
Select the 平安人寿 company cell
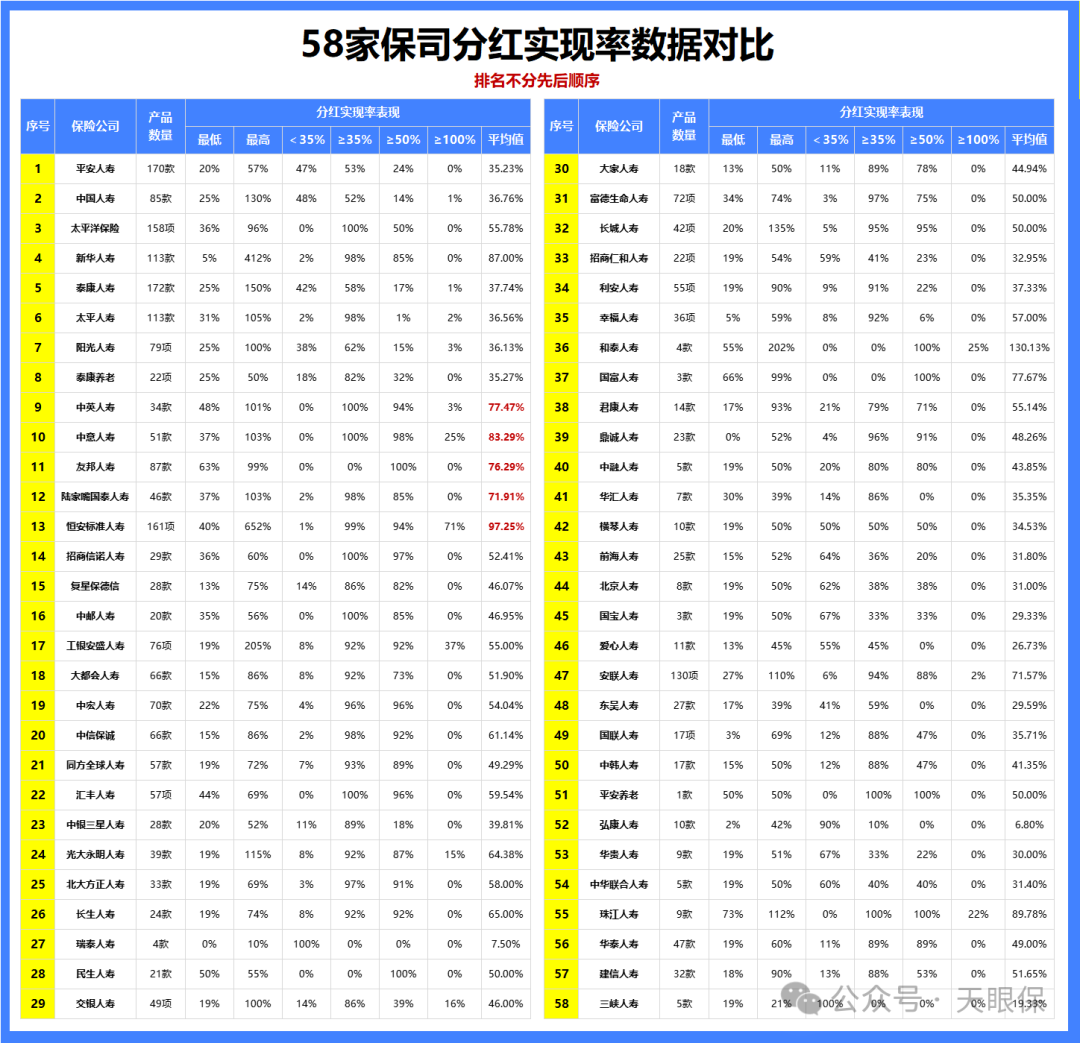[x=94, y=169]
